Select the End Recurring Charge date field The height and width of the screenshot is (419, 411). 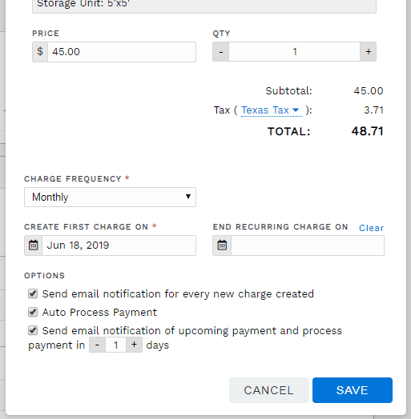308,245
